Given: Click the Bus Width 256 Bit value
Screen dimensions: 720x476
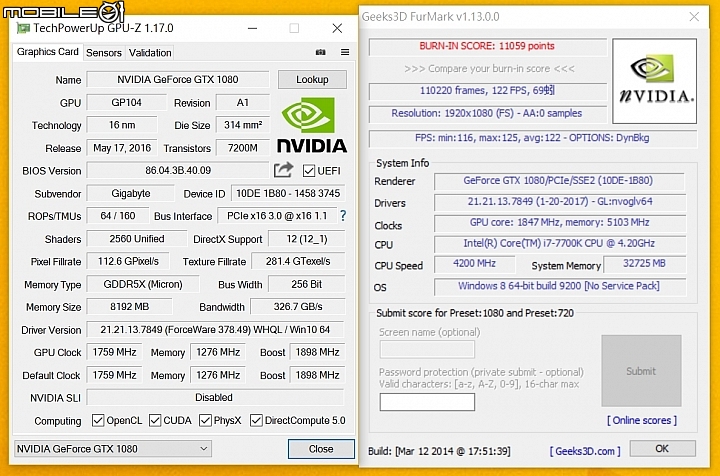Looking at the screenshot, I should pos(306,284).
